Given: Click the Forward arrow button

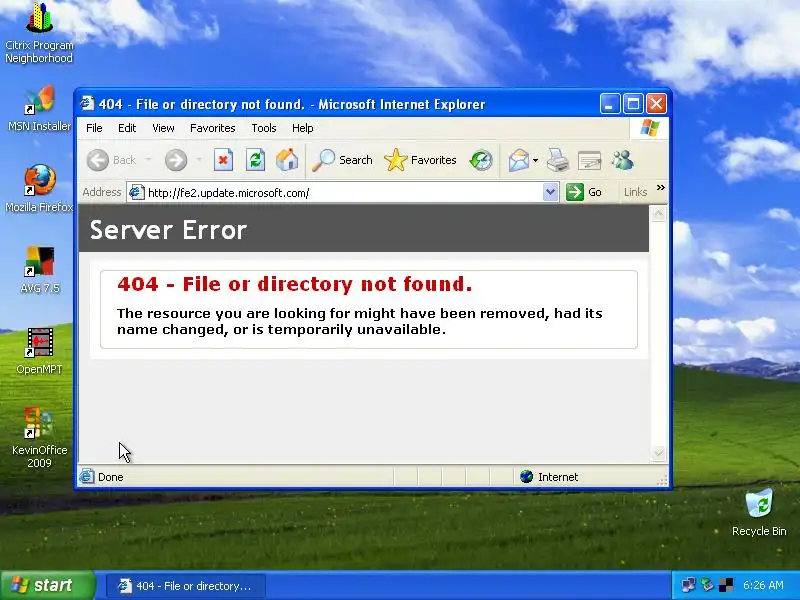Looking at the screenshot, I should 176,160.
